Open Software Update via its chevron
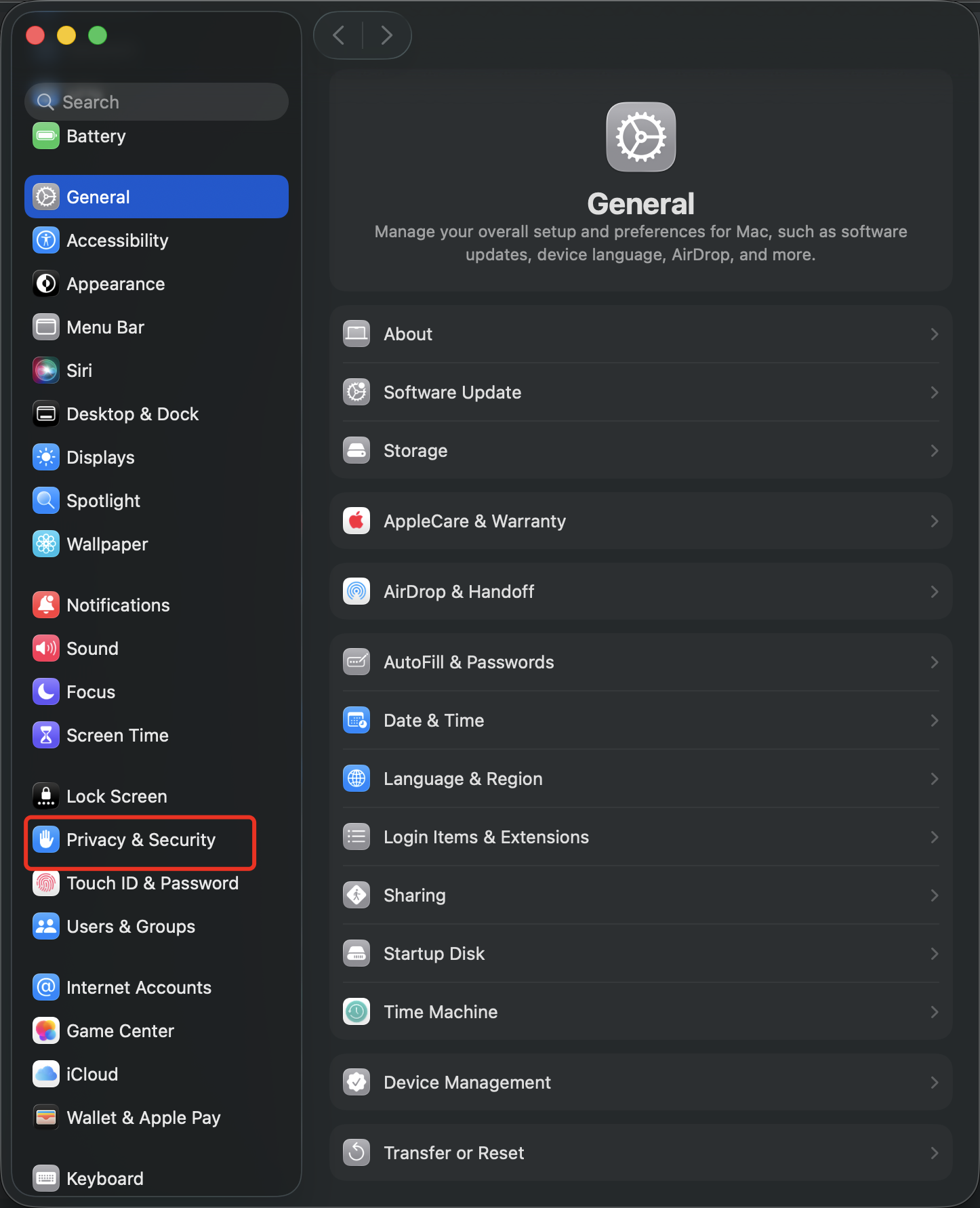 click(934, 392)
